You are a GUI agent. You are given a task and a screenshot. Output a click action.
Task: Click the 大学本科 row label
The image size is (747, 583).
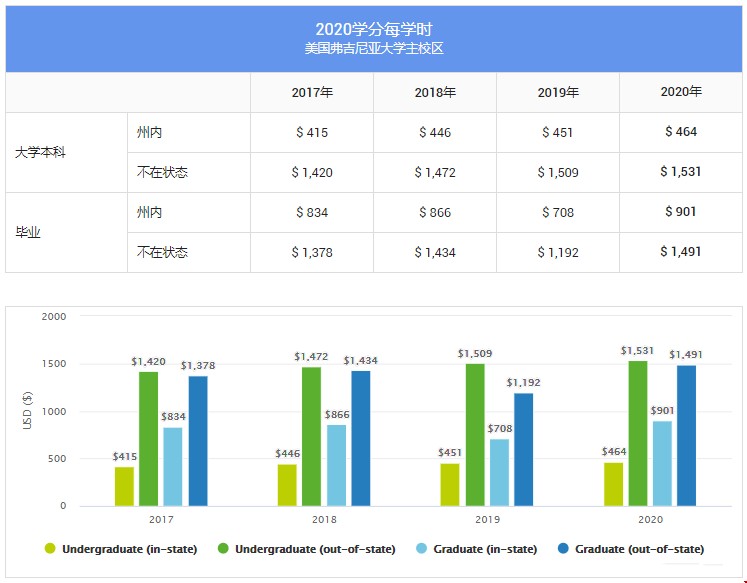[x=40, y=152]
